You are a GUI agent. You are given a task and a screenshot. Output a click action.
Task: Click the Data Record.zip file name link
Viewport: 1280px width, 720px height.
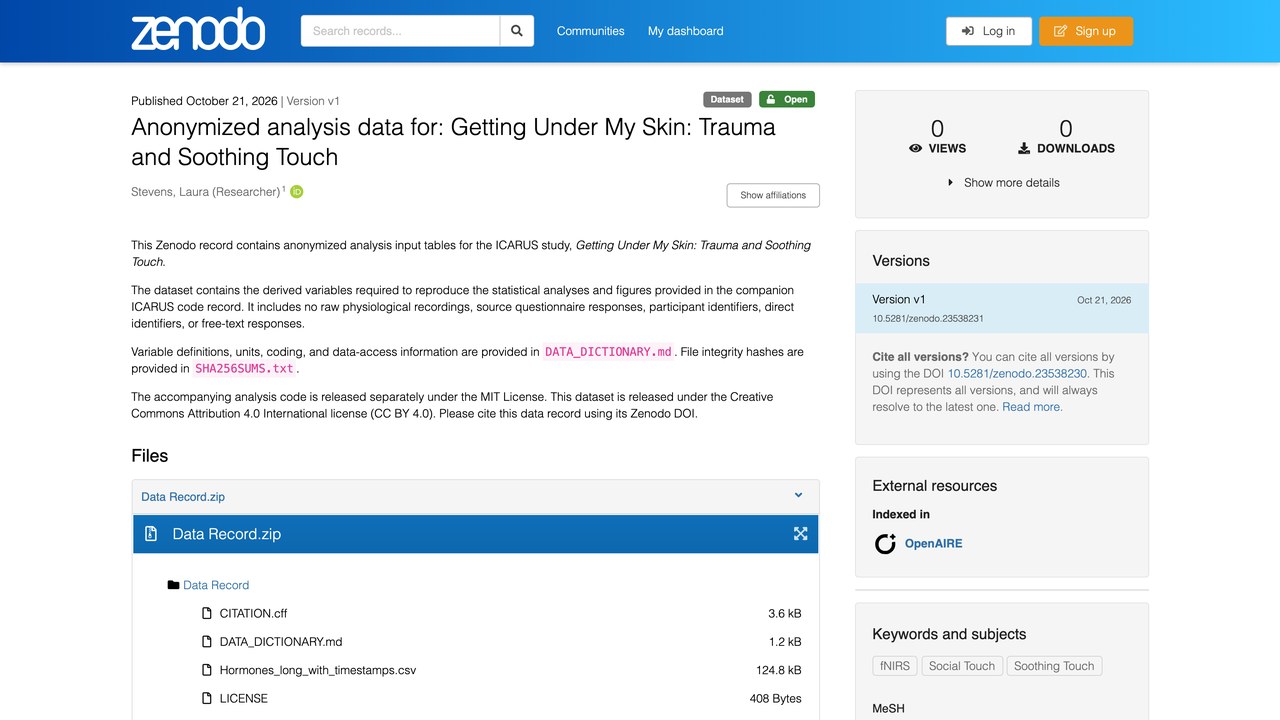pos(183,497)
